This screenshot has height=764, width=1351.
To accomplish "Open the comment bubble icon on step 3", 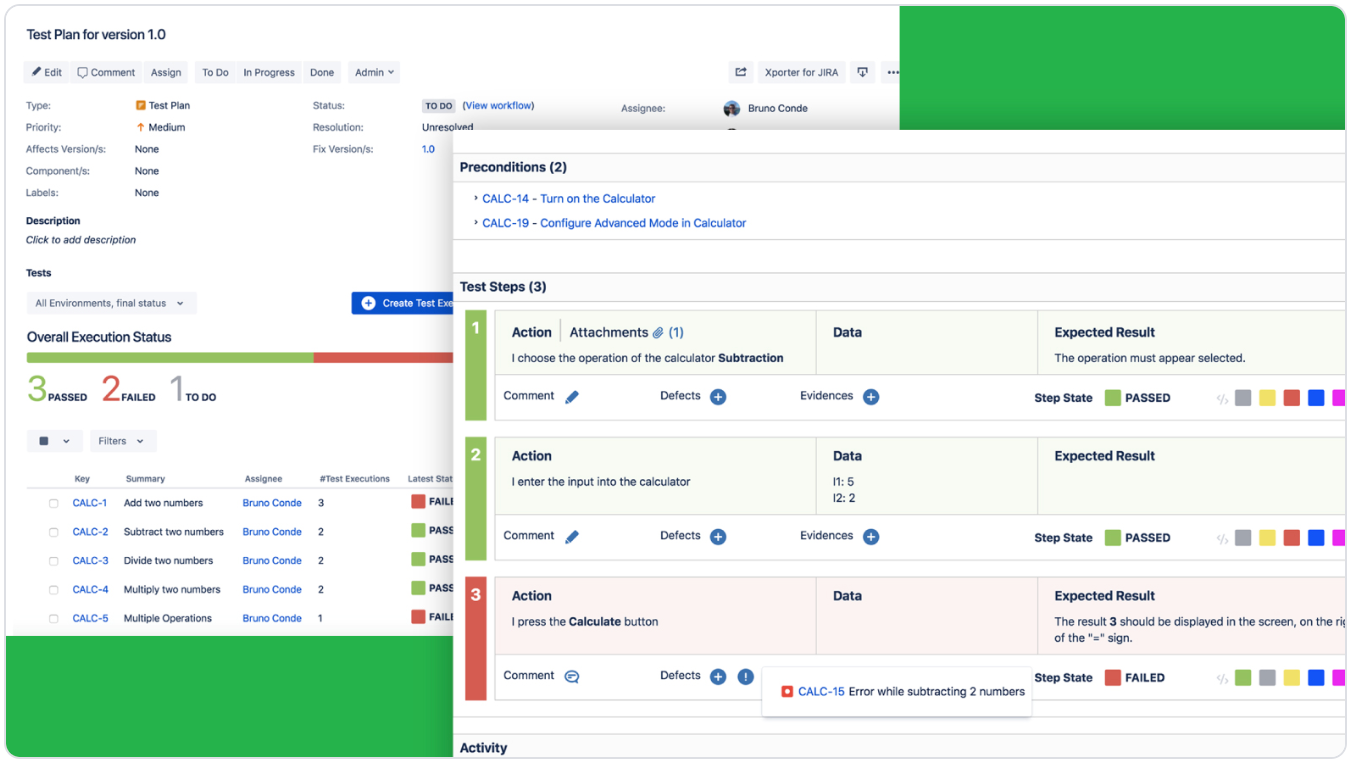I will 571,676.
